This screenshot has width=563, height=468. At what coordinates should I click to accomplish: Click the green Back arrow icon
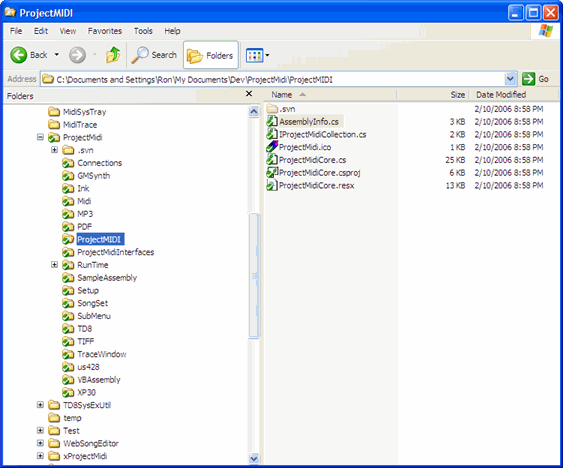coord(18,55)
